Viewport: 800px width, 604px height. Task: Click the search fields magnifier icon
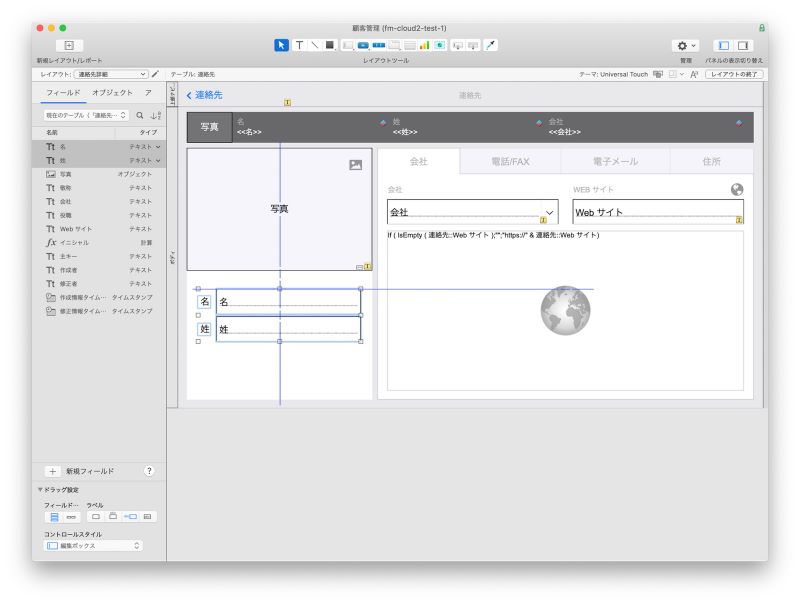[x=139, y=115]
